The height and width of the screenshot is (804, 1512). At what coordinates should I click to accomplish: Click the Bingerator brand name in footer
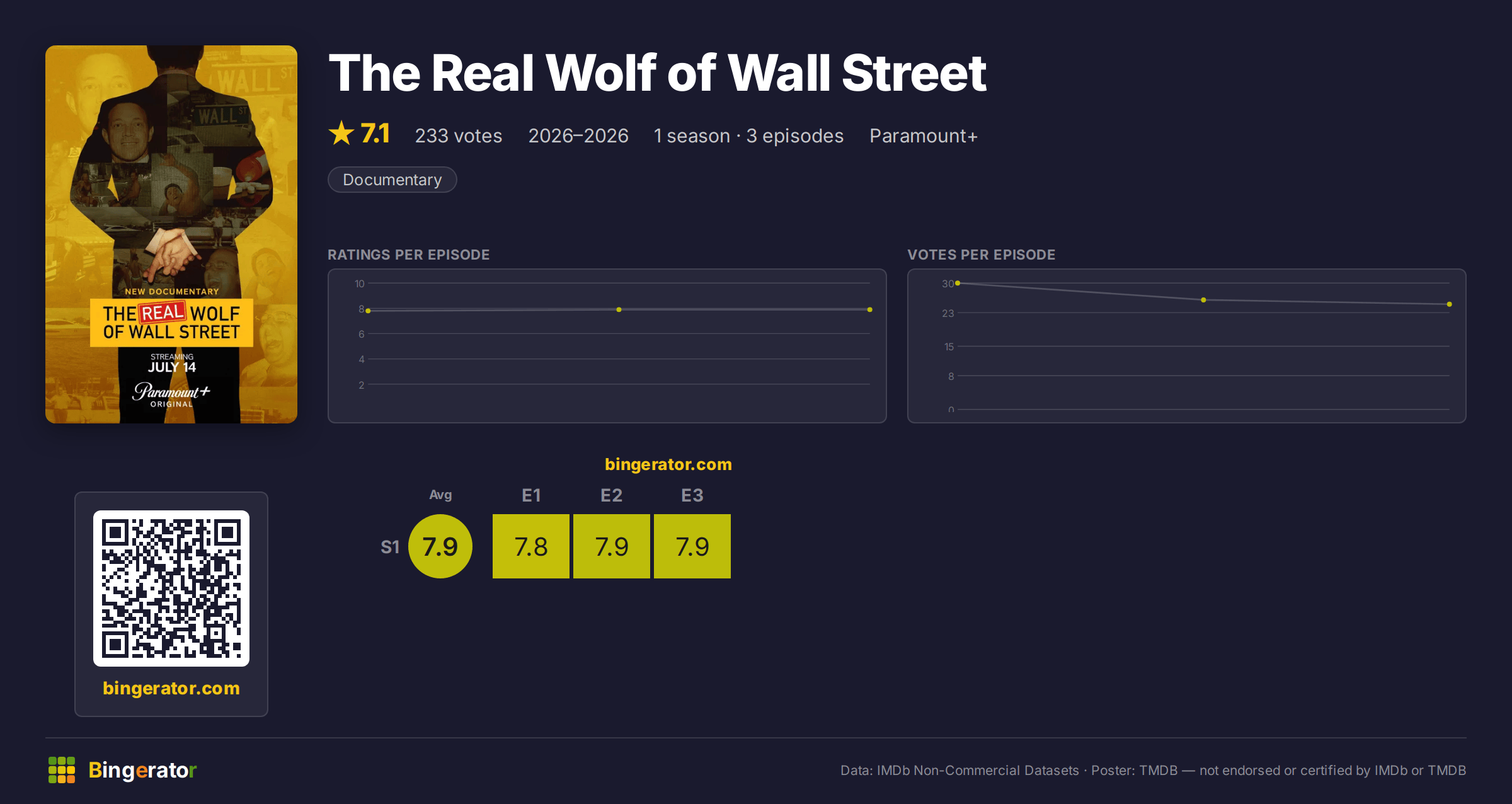point(142,770)
